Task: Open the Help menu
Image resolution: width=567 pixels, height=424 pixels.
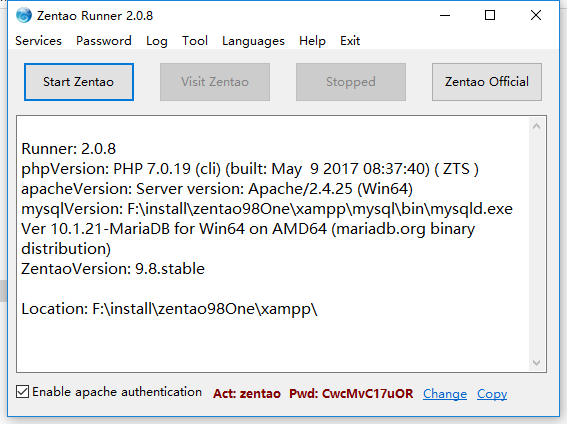Action: [312, 41]
